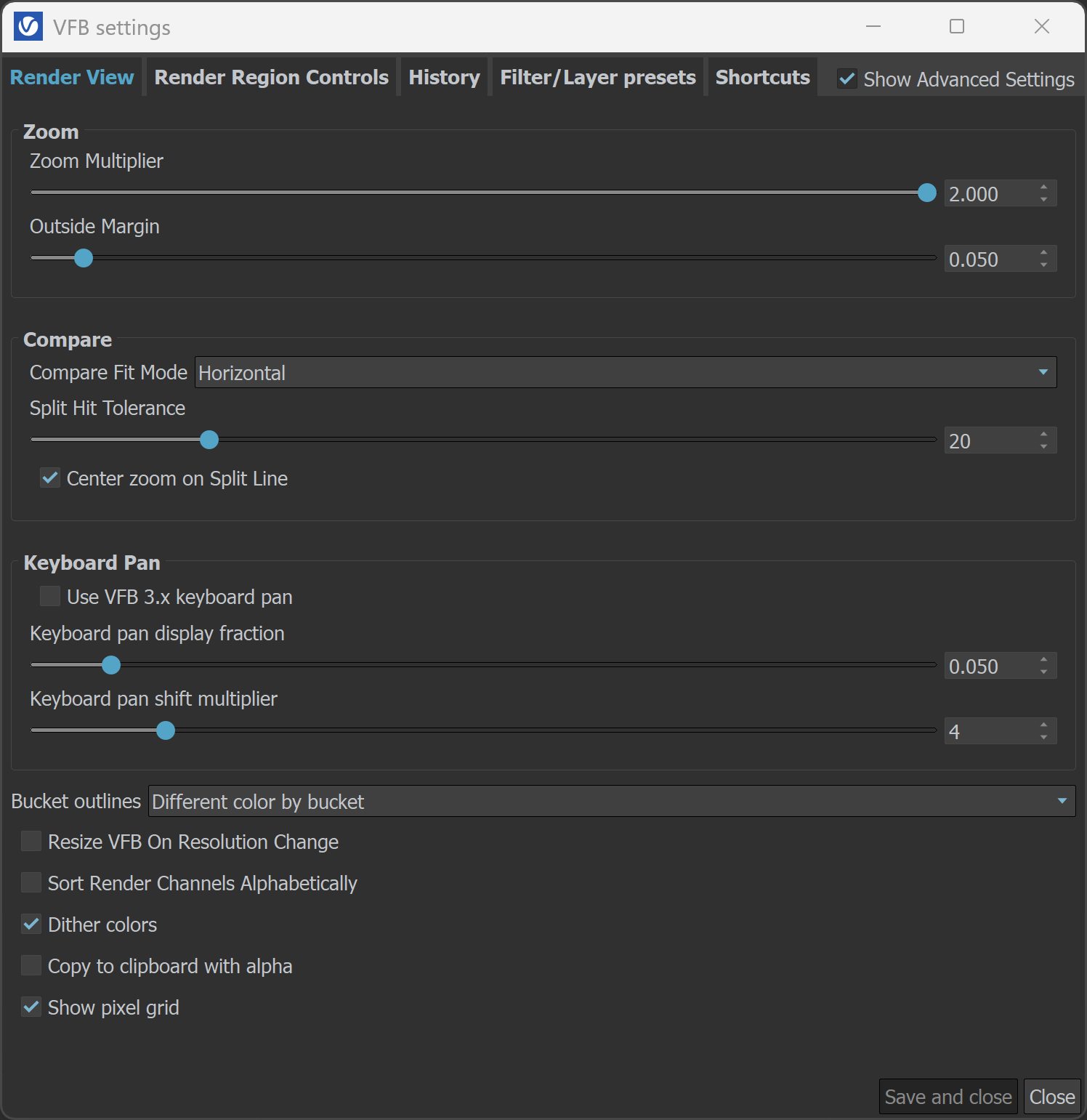Image resolution: width=1087 pixels, height=1120 pixels.
Task: Click the Split Hit Tolerance slider handle
Action: pyautogui.click(x=209, y=440)
